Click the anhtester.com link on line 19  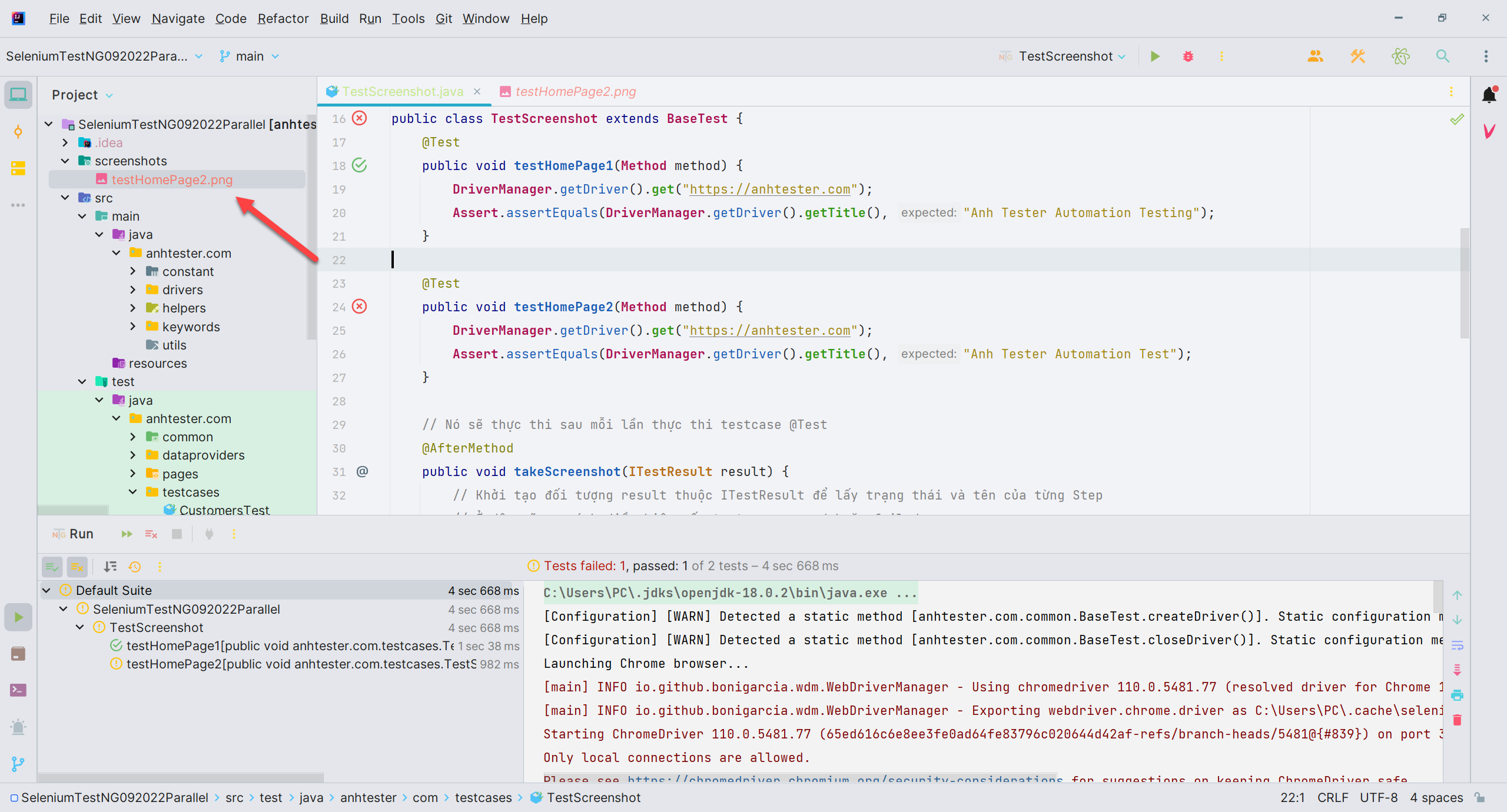(x=770, y=189)
